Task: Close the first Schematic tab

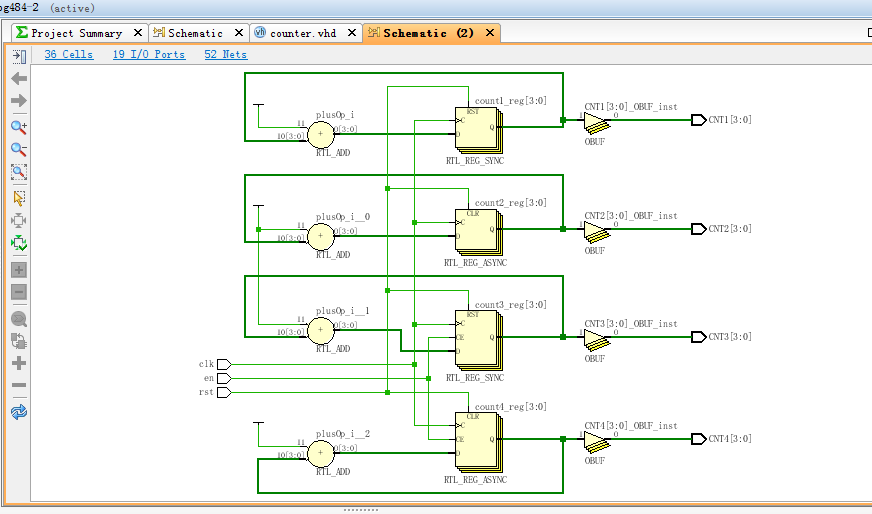Action: [239, 33]
